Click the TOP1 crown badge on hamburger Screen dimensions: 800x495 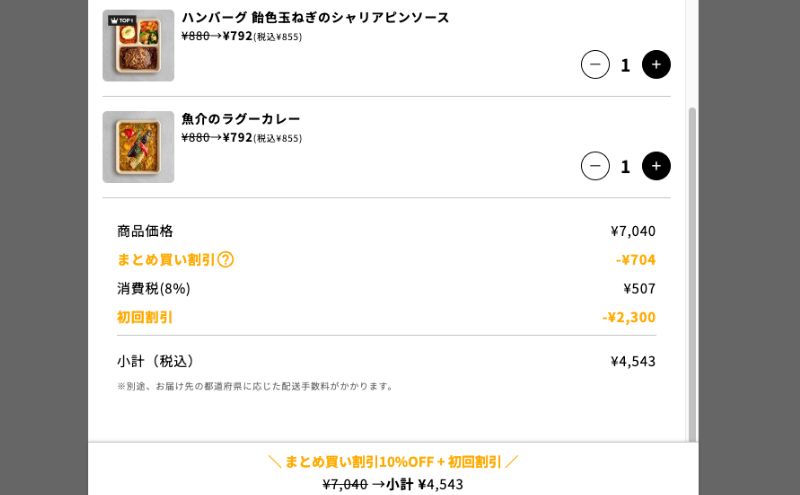(x=122, y=20)
